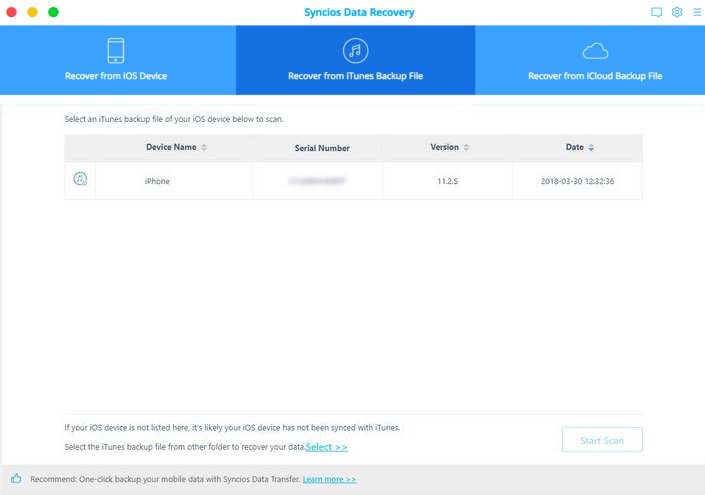
Task: Sort the Version column using its arrows
Action: (x=466, y=148)
